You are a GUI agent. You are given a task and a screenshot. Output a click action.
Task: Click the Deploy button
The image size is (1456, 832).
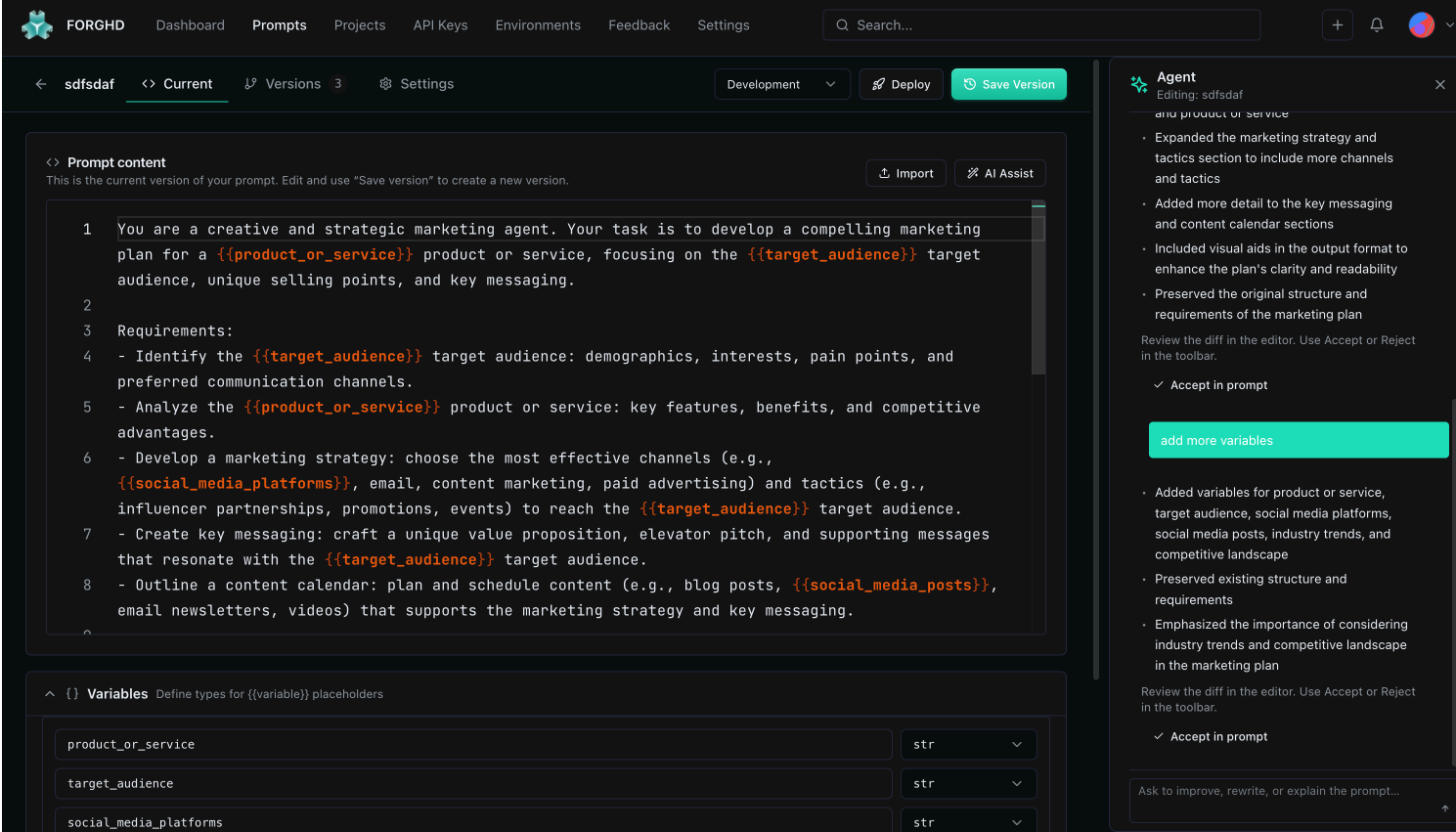click(902, 84)
